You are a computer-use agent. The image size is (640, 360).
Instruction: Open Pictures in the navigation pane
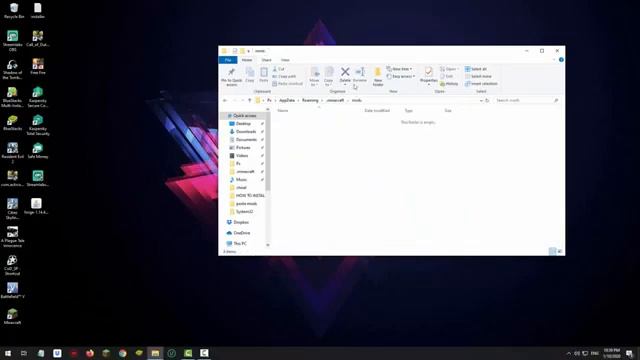click(244, 148)
